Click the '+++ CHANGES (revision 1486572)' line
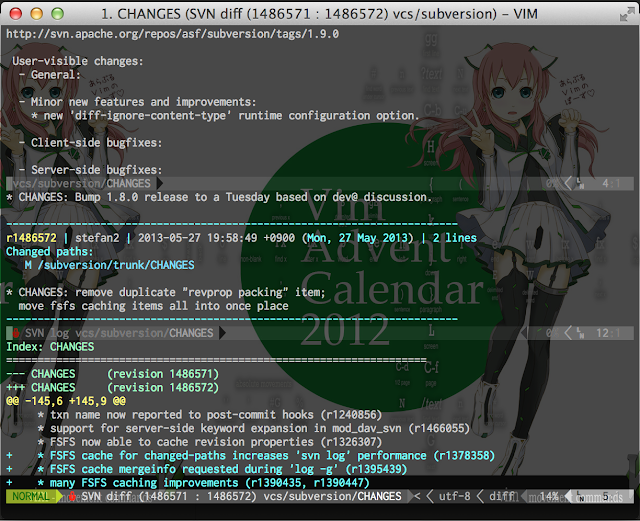The width and height of the screenshot is (640, 521). (x=112, y=387)
